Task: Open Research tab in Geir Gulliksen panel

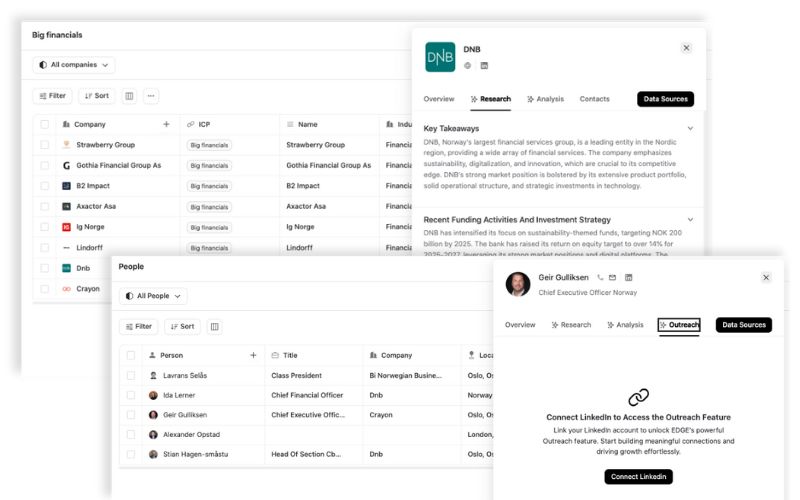Action: 571,325
